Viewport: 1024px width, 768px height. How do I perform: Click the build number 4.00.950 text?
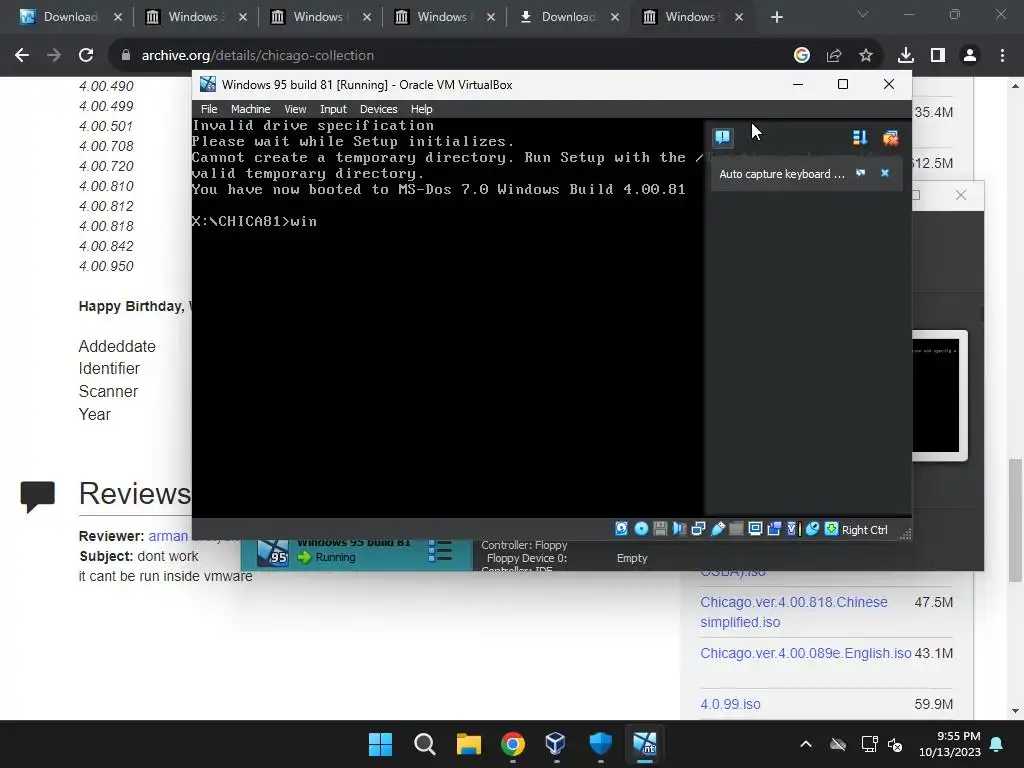[x=106, y=266]
